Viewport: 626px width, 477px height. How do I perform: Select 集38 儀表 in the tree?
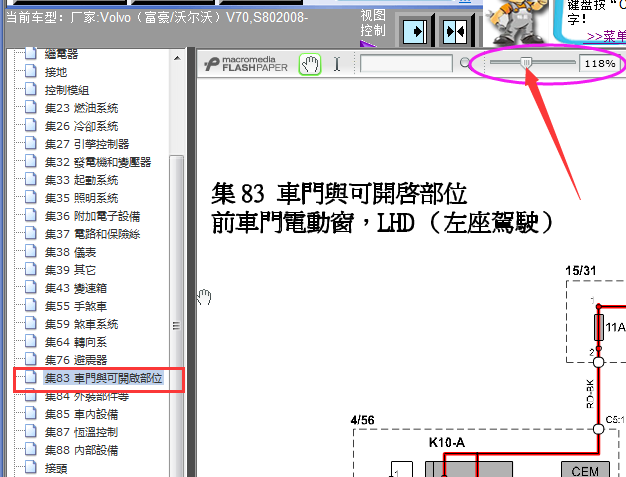71,252
